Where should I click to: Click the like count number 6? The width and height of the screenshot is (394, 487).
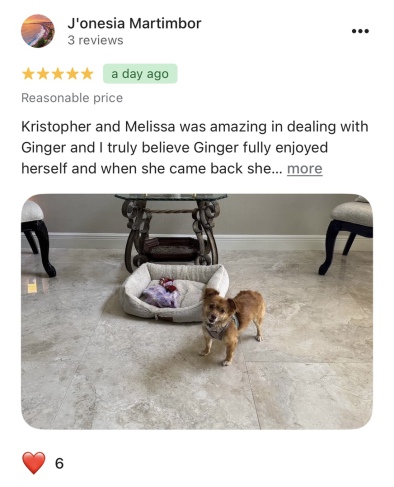pos(59,463)
